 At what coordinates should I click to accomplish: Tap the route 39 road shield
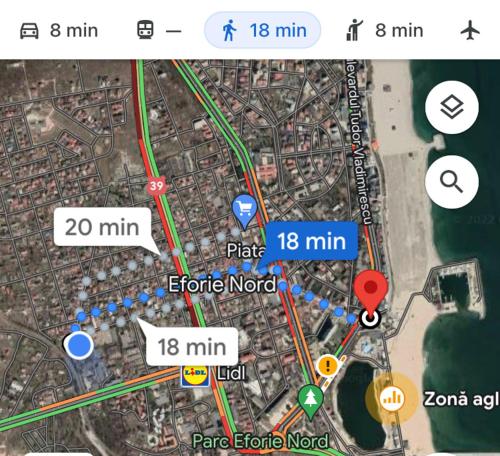click(x=156, y=185)
